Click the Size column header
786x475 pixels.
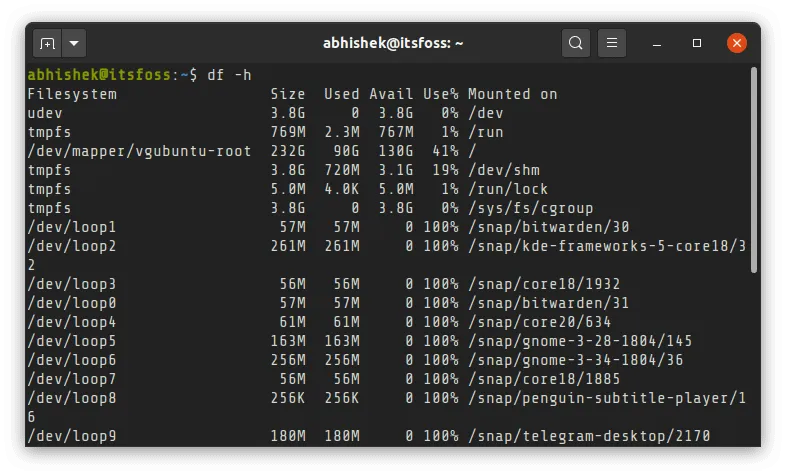tap(288, 94)
